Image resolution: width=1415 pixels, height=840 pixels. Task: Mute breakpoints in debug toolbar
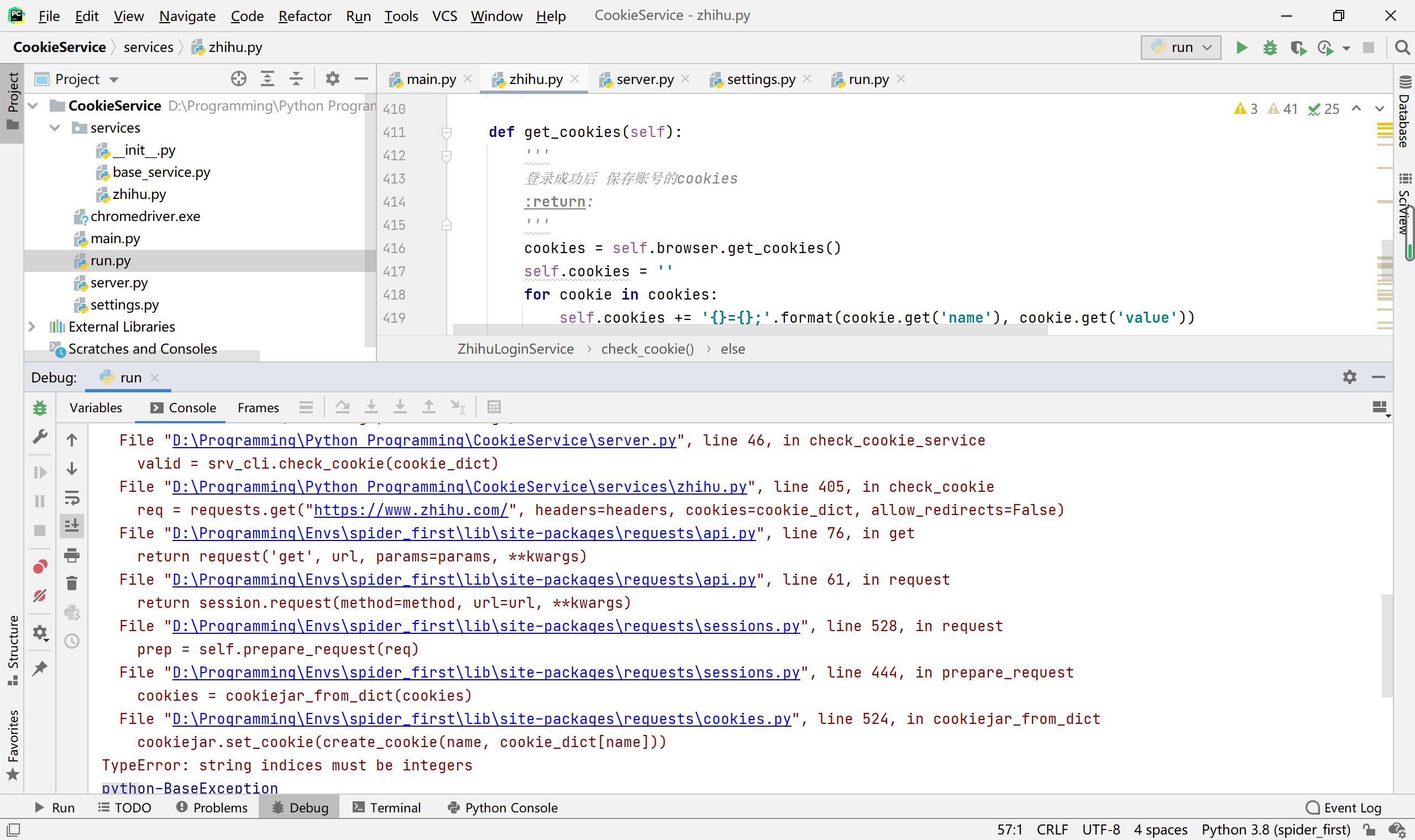(40, 596)
